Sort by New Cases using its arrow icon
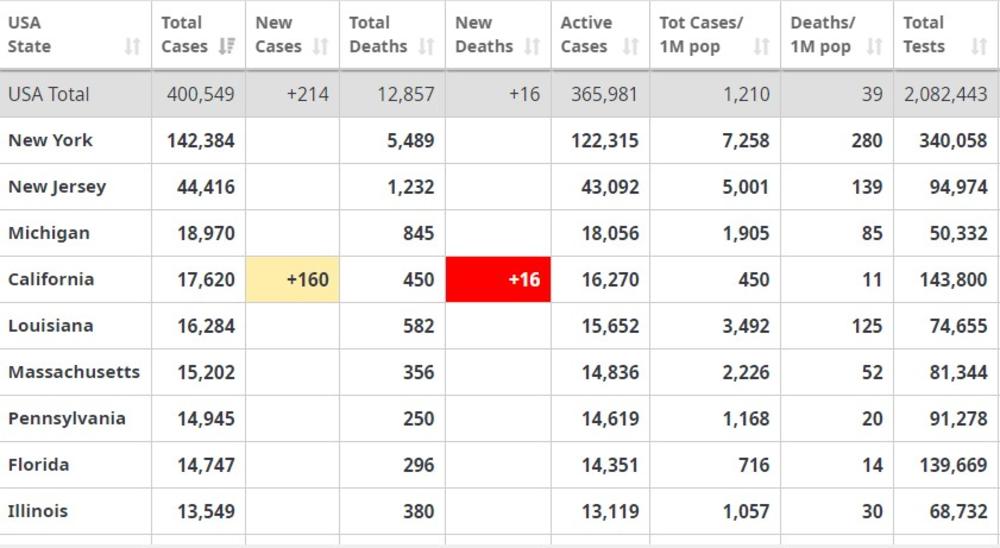This screenshot has height=548, width=1000. (320, 46)
